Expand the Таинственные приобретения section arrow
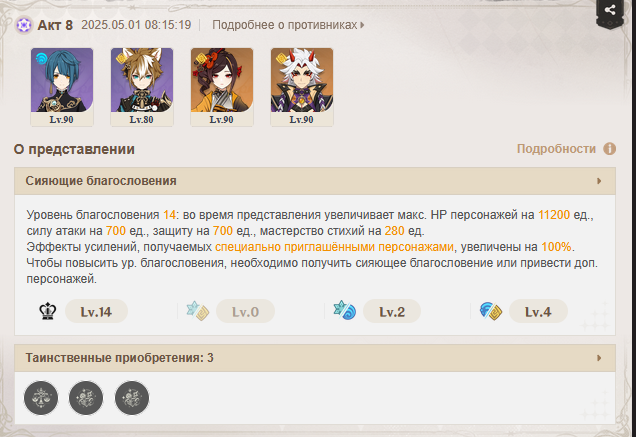This screenshot has height=437, width=636. [599, 358]
